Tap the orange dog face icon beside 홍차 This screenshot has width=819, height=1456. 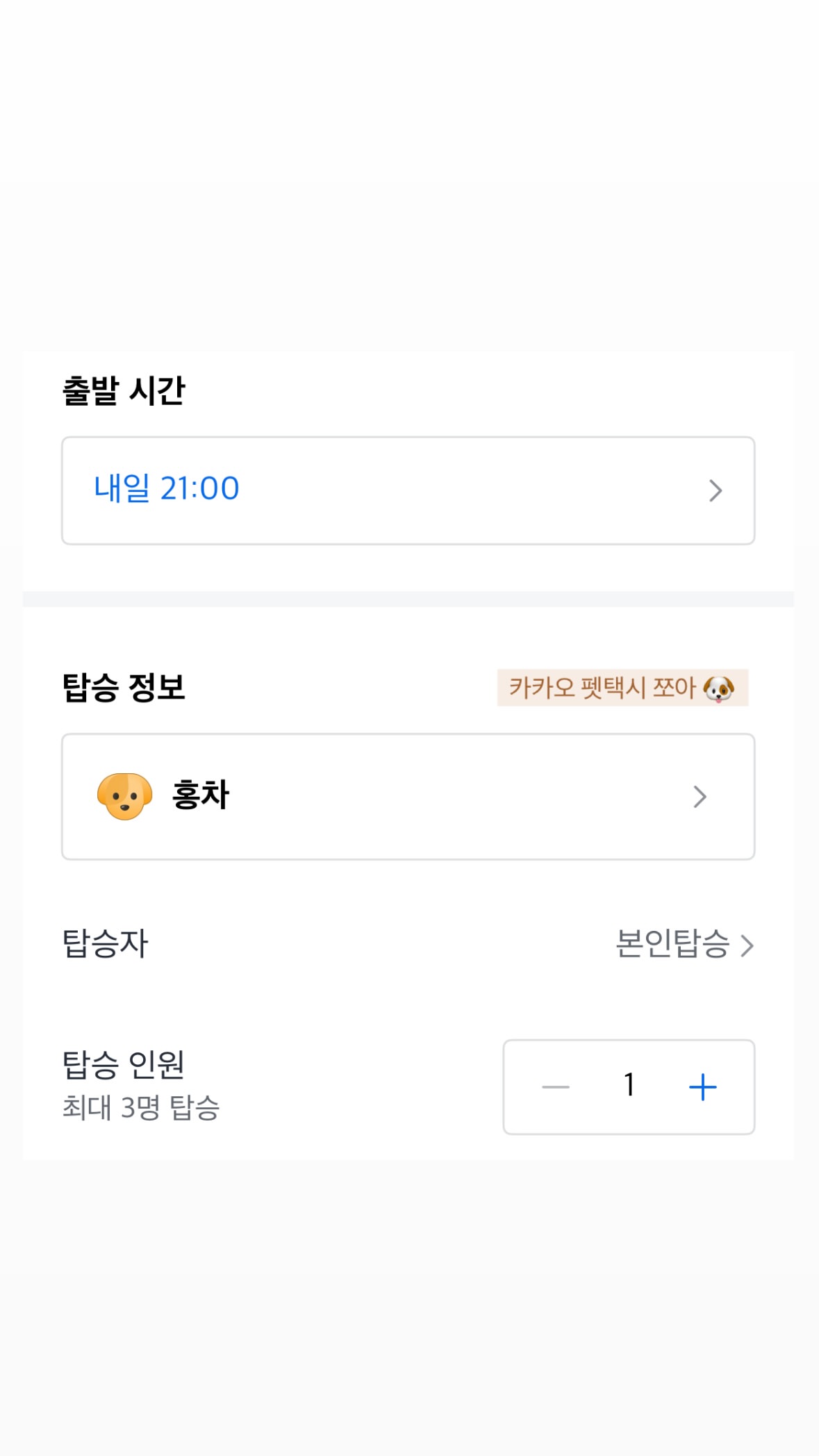(x=124, y=796)
